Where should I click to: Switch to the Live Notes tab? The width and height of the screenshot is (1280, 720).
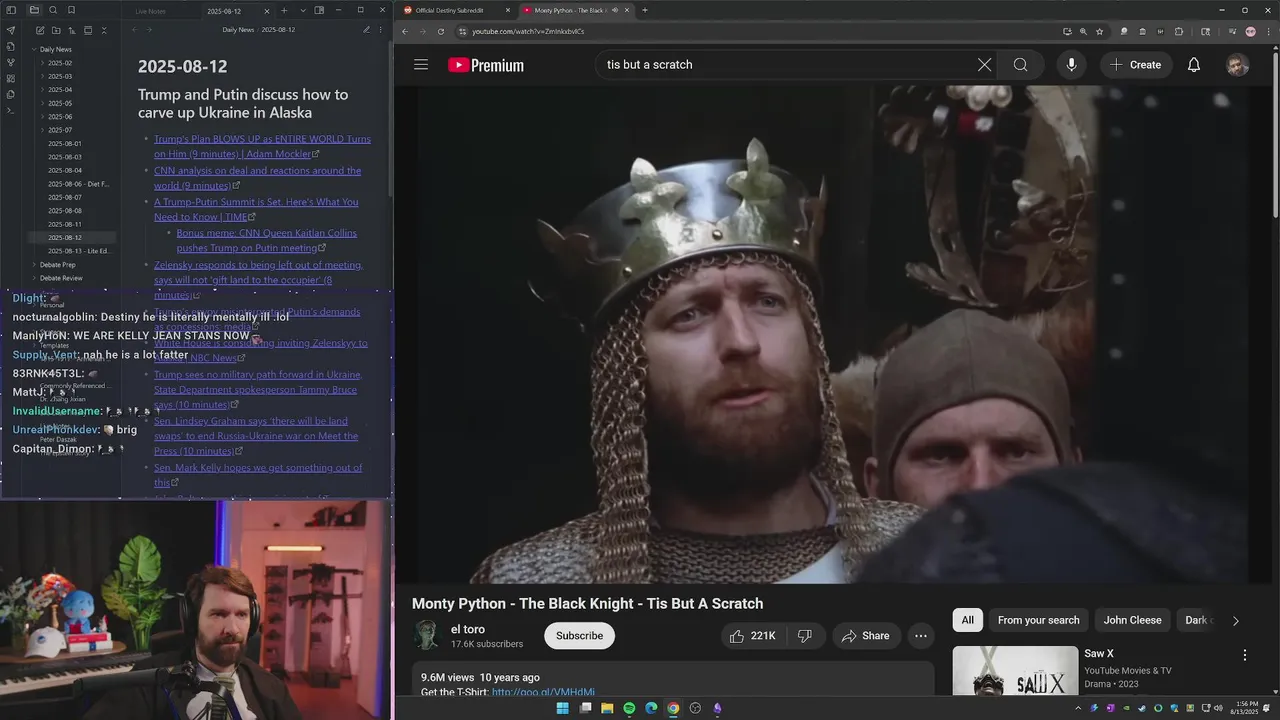(x=151, y=11)
